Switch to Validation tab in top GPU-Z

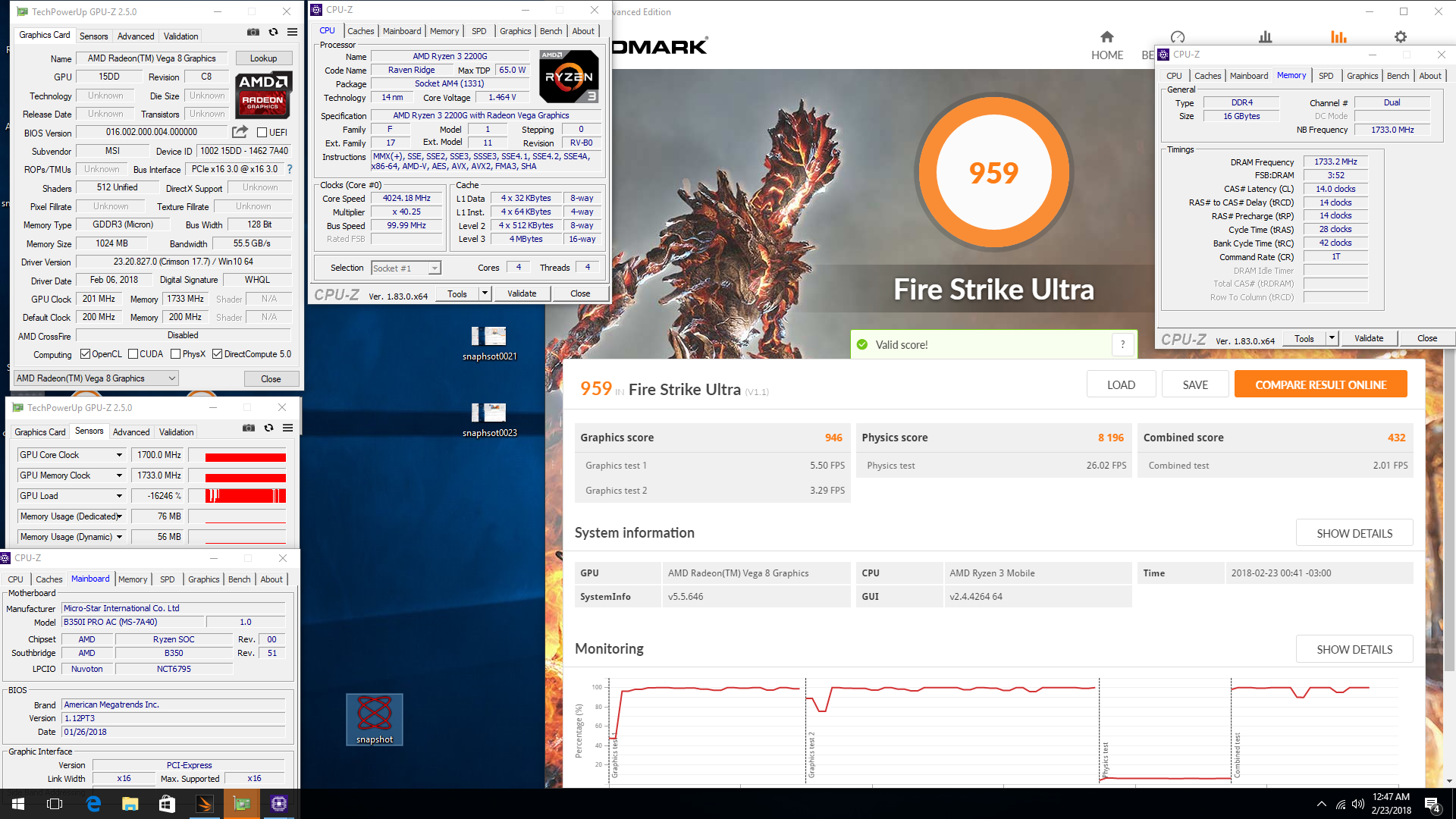tap(181, 36)
